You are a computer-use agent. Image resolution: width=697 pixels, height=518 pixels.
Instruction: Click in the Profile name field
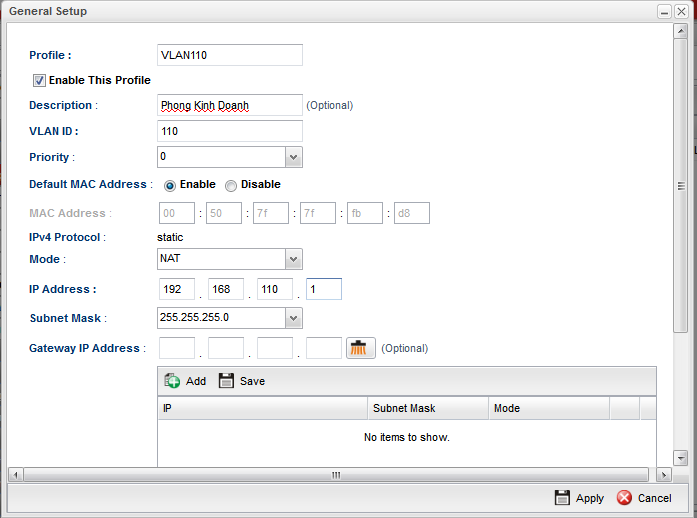pyautogui.click(x=230, y=55)
